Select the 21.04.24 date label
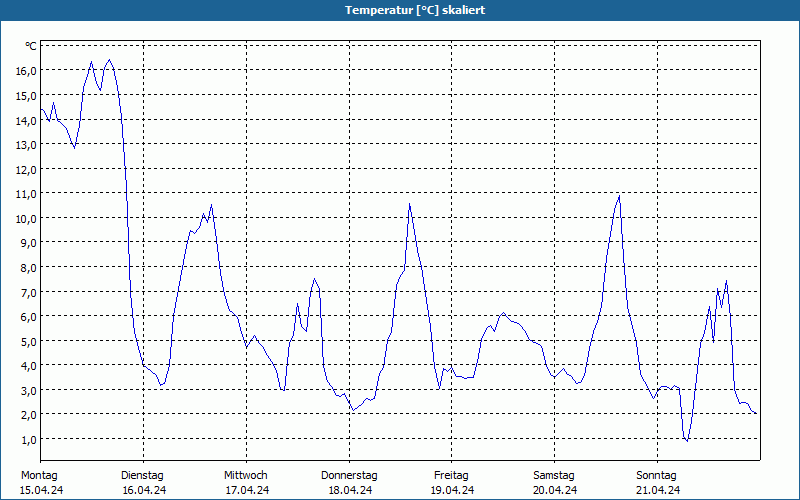Viewport: 800px width, 500px height. pyautogui.click(x=658, y=490)
